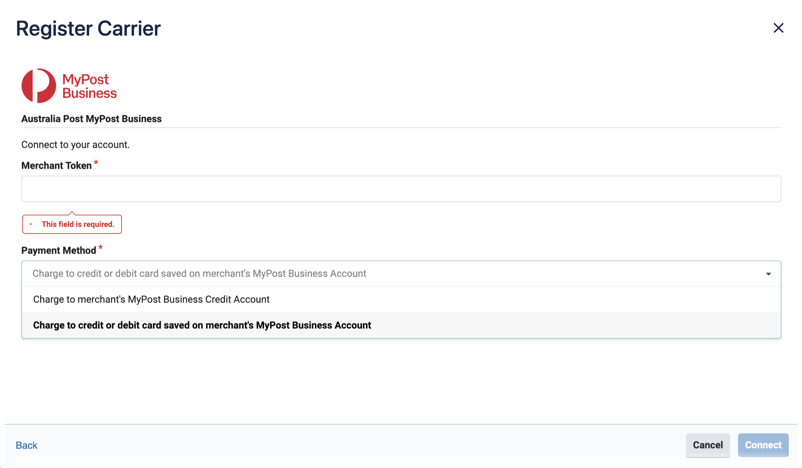Click the Payment Method field label

click(58, 251)
